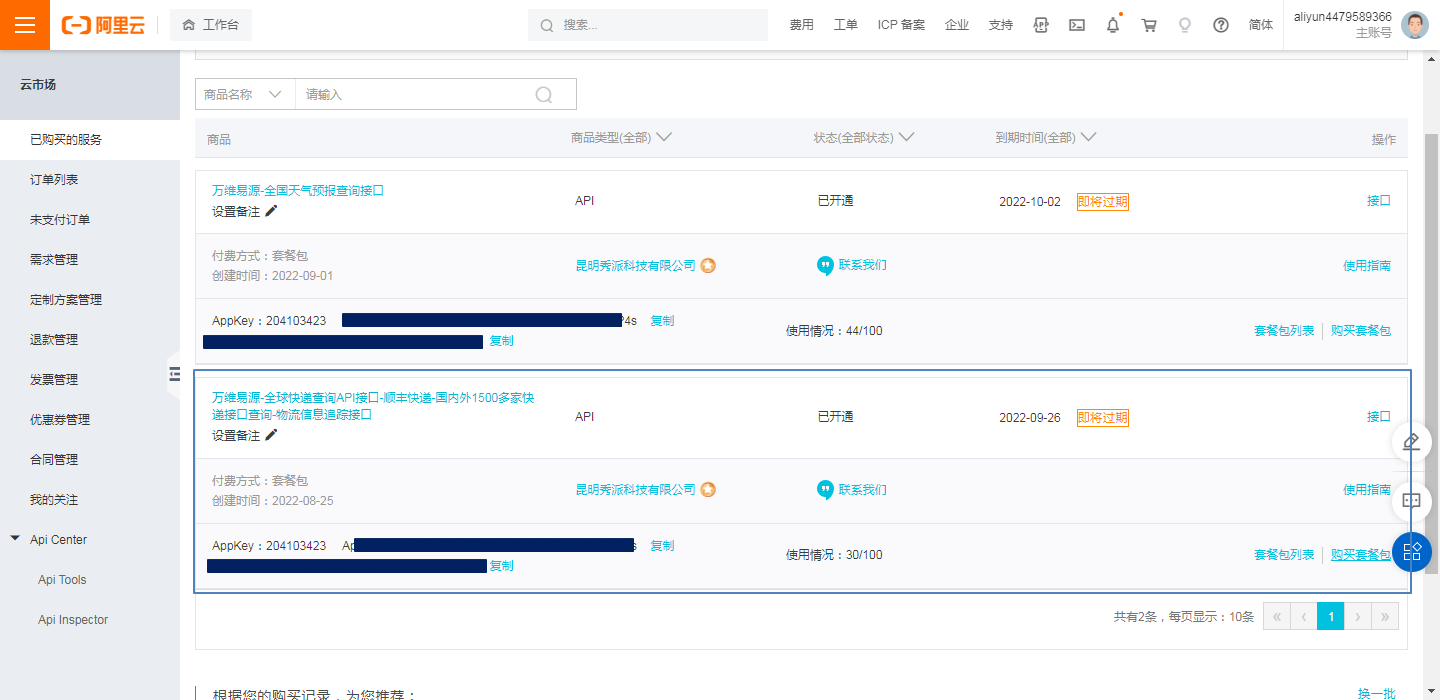
Task: Open the shopping cart icon
Action: pyautogui.click(x=1149, y=25)
